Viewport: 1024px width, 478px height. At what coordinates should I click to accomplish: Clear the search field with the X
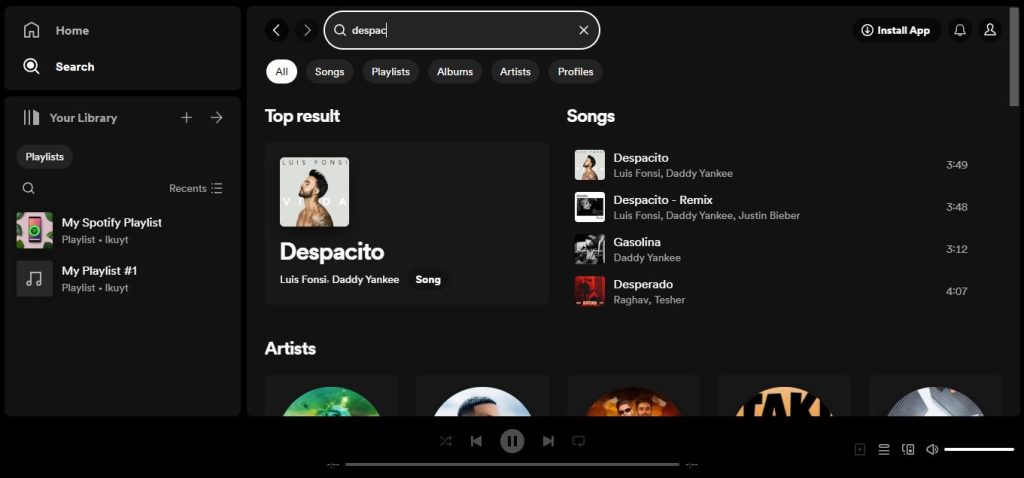(x=584, y=30)
